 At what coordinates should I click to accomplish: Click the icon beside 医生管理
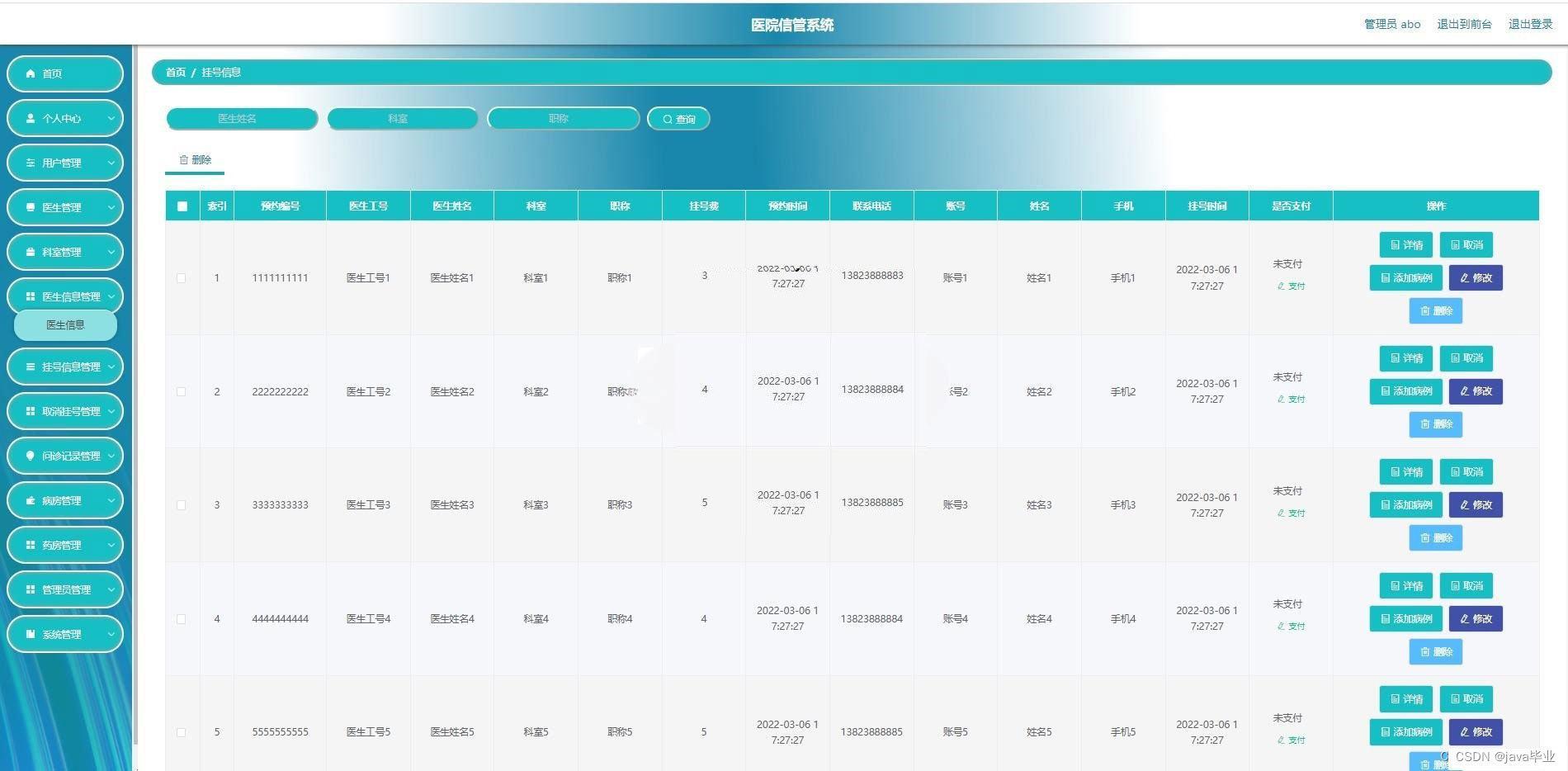pos(31,207)
